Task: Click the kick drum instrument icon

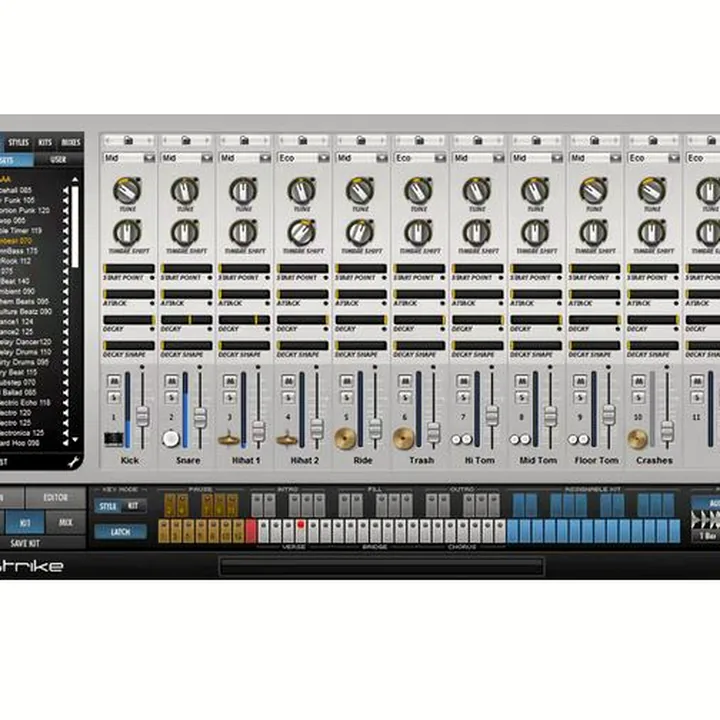Action: tap(113, 439)
